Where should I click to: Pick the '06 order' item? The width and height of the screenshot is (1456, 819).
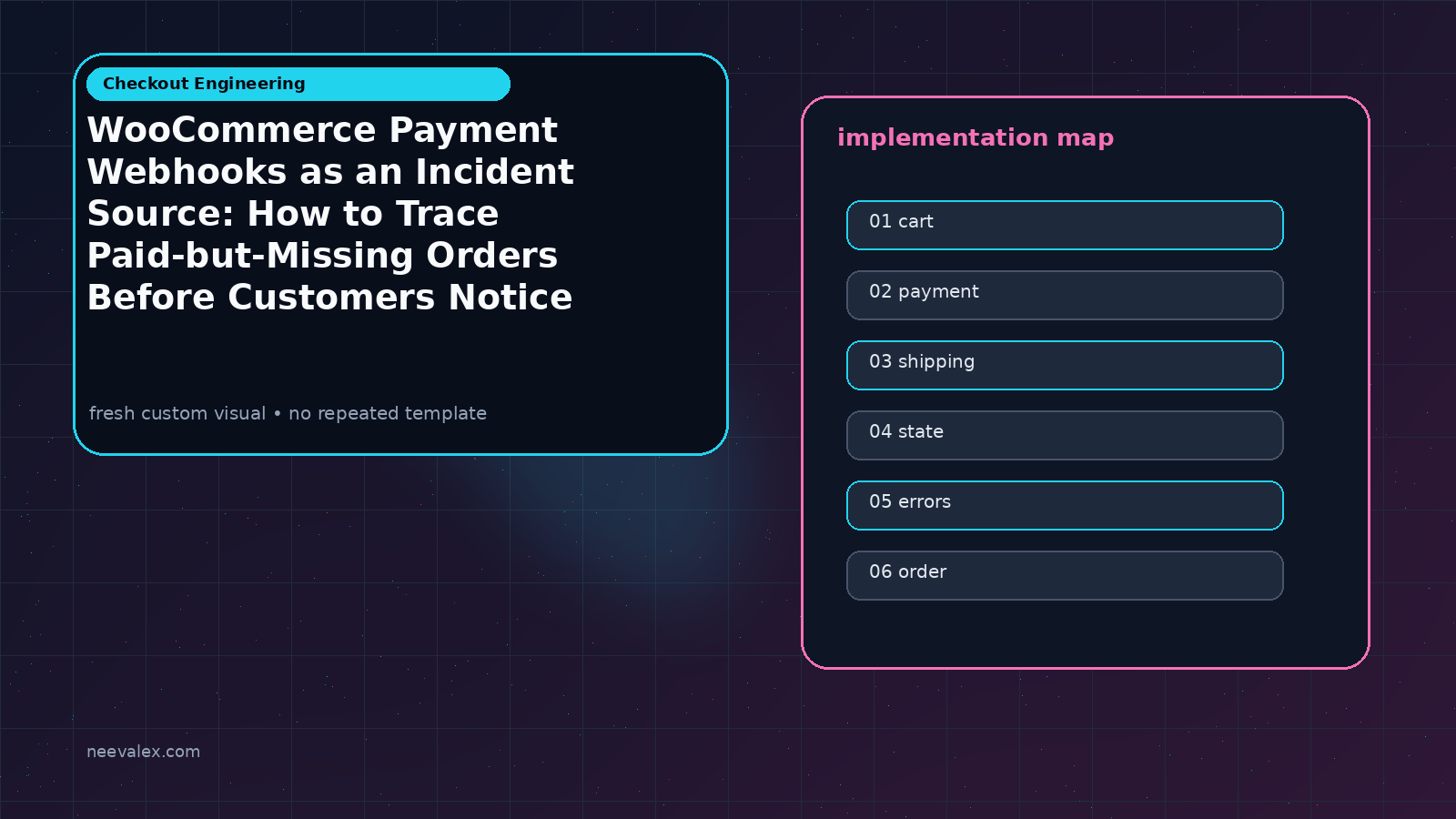(1065, 575)
